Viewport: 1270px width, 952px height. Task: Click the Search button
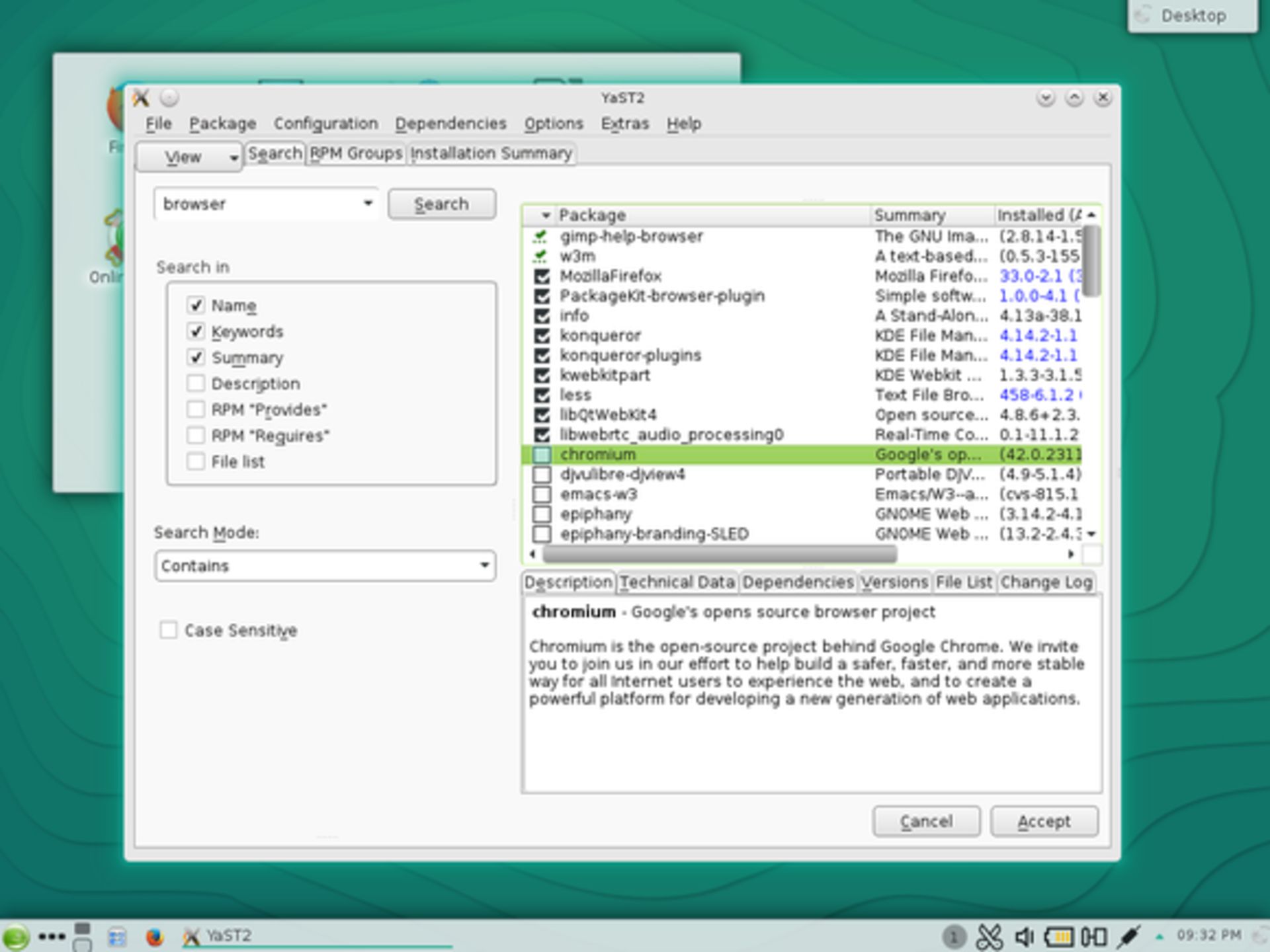(x=442, y=204)
